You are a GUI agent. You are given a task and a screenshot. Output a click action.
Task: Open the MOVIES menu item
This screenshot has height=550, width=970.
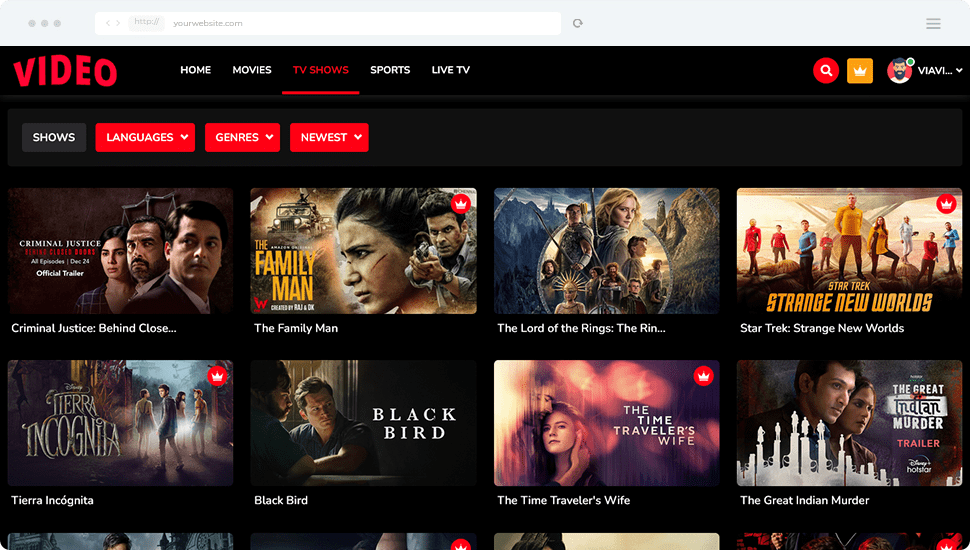(252, 70)
